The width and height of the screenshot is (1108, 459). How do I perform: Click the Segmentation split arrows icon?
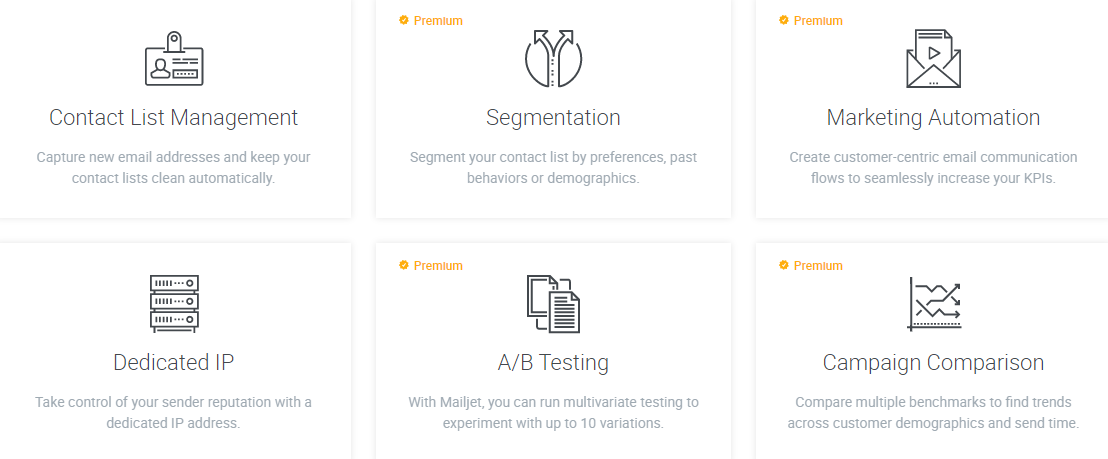pos(553,58)
